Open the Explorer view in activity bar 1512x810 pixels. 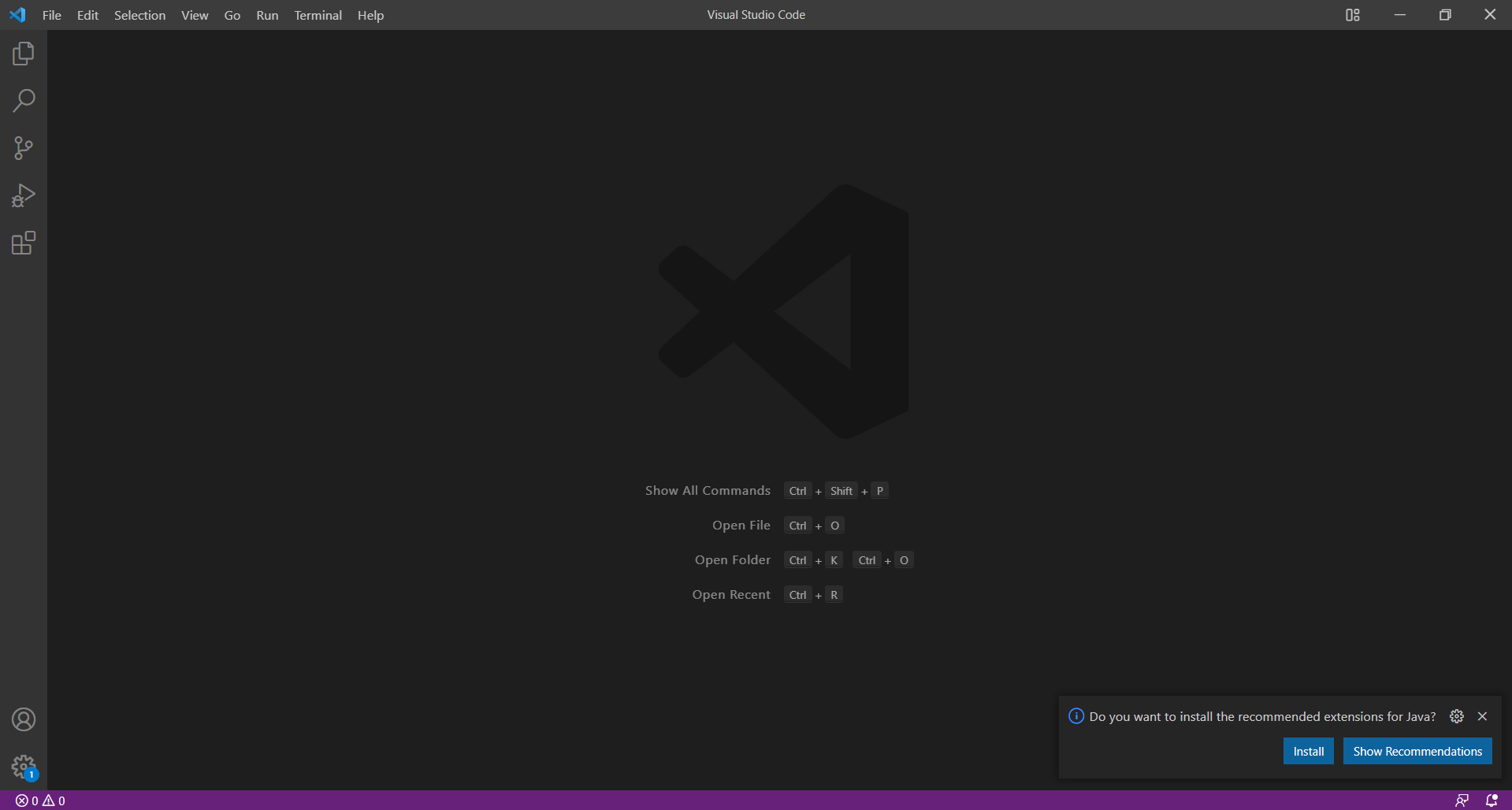(24, 54)
